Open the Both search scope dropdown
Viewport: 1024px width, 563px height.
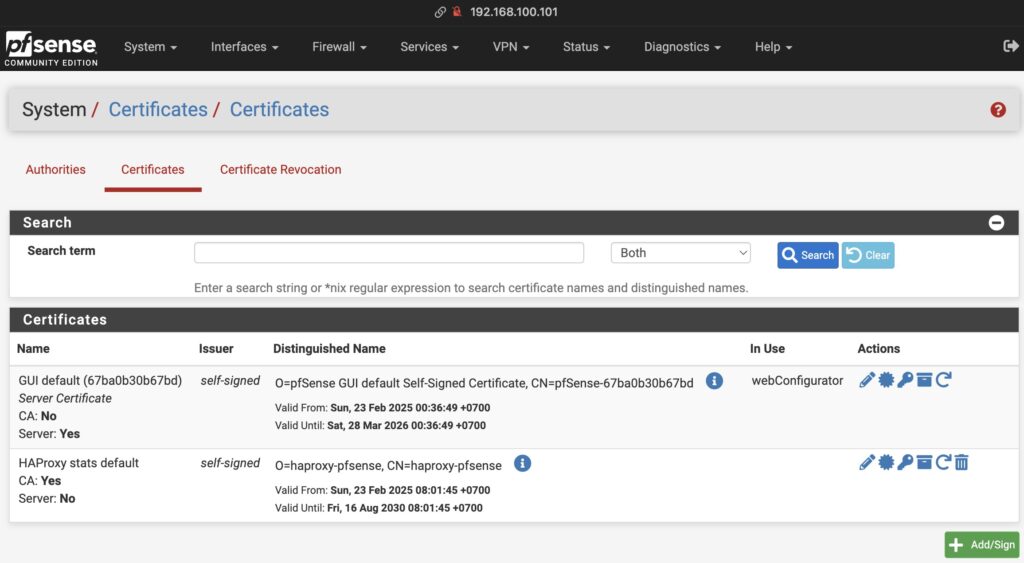click(x=680, y=253)
